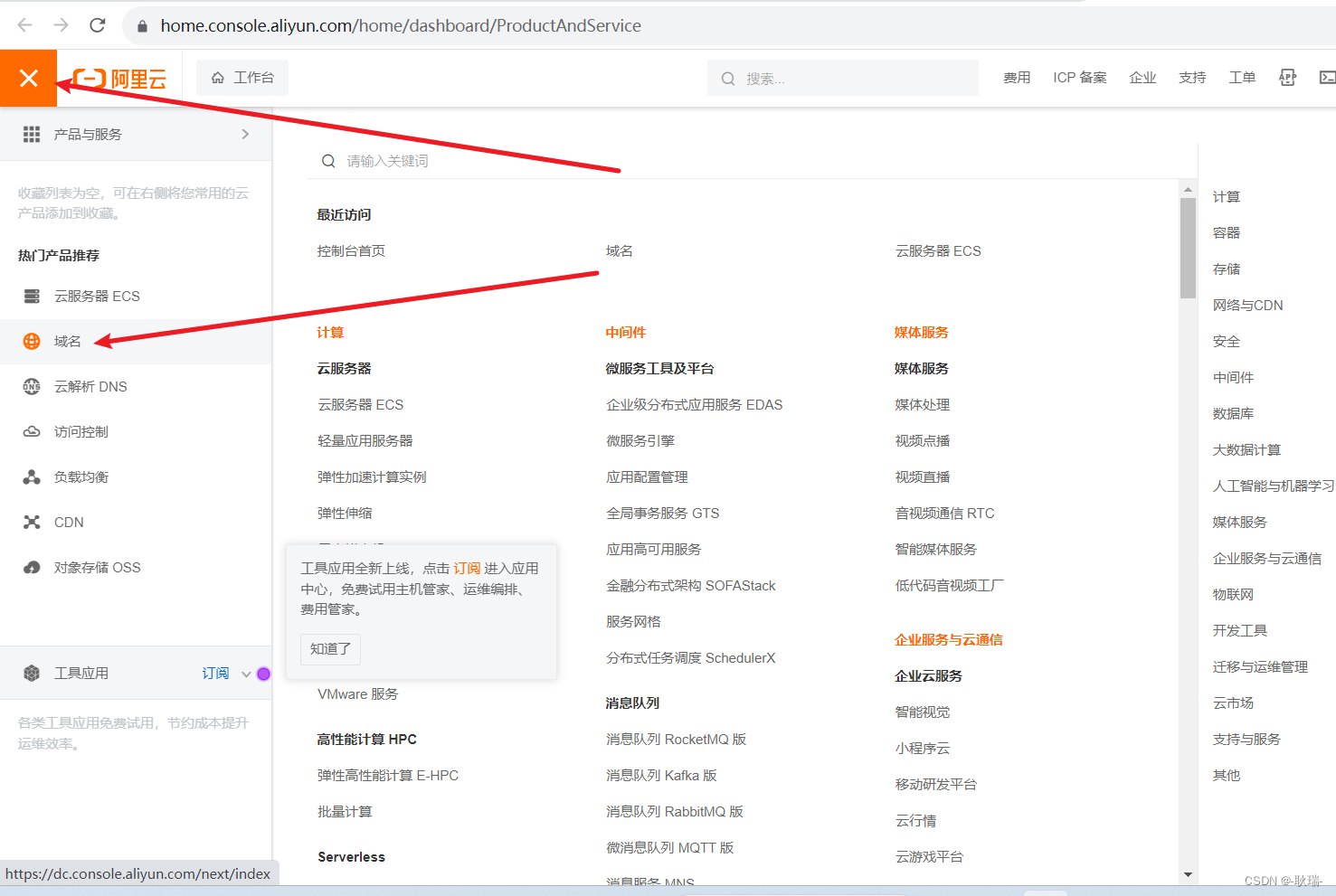This screenshot has height=896, width=1336.
Task: Launch CloudShell terminal icon in the header
Action: (x=1325, y=78)
